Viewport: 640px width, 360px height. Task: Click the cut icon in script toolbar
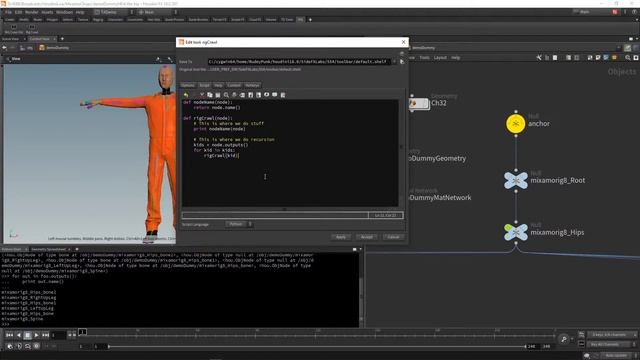(202, 95)
